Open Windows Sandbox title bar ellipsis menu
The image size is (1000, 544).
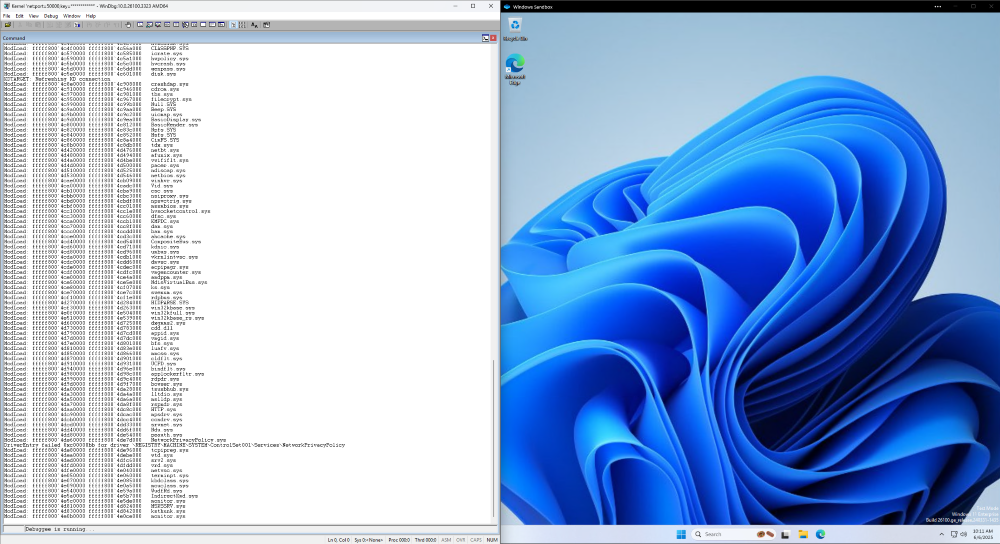coord(938,6)
